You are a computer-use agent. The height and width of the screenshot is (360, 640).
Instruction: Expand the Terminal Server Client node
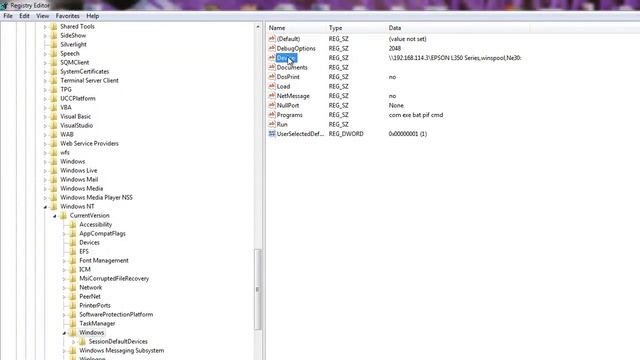point(45,81)
